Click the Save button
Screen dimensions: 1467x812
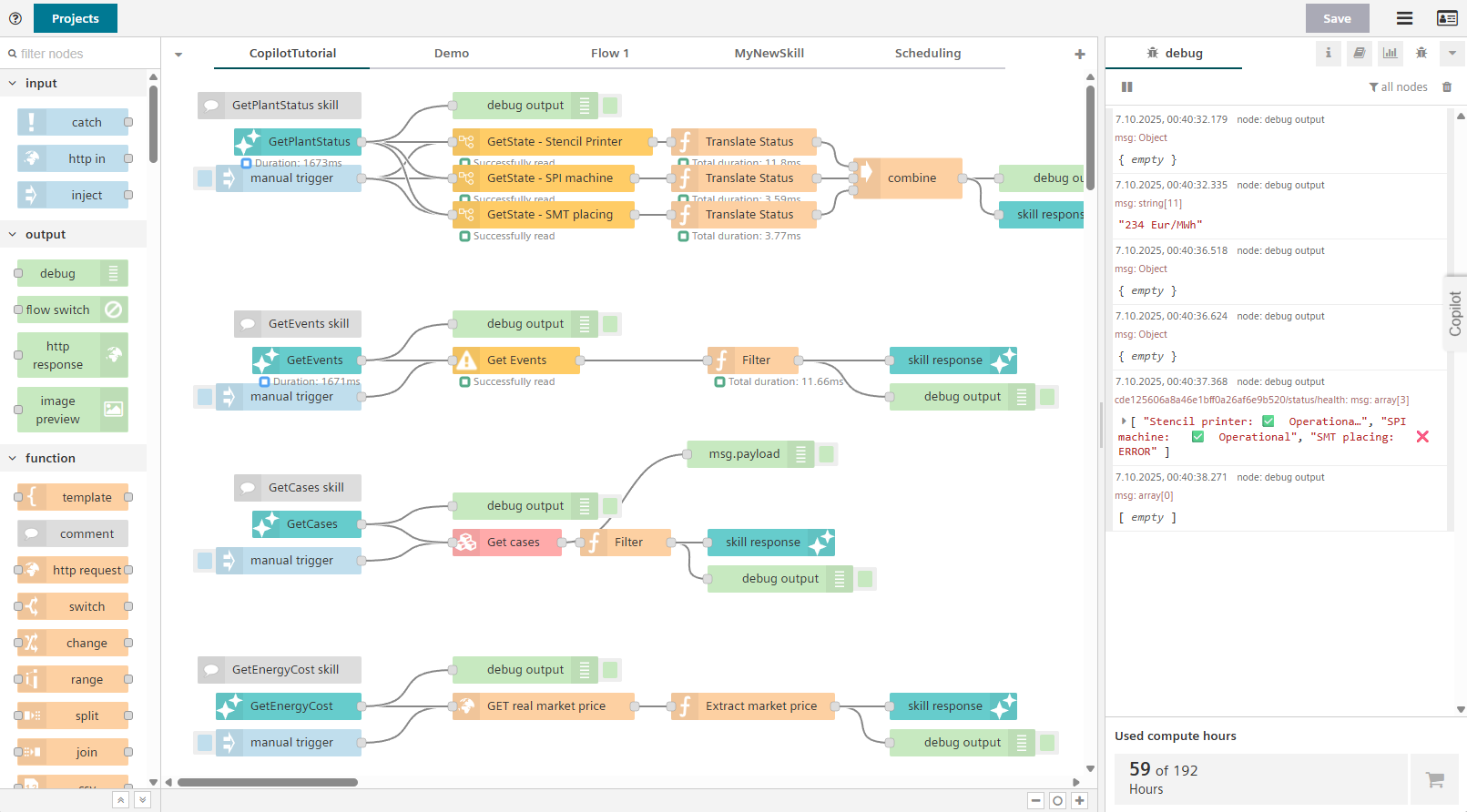tap(1336, 18)
